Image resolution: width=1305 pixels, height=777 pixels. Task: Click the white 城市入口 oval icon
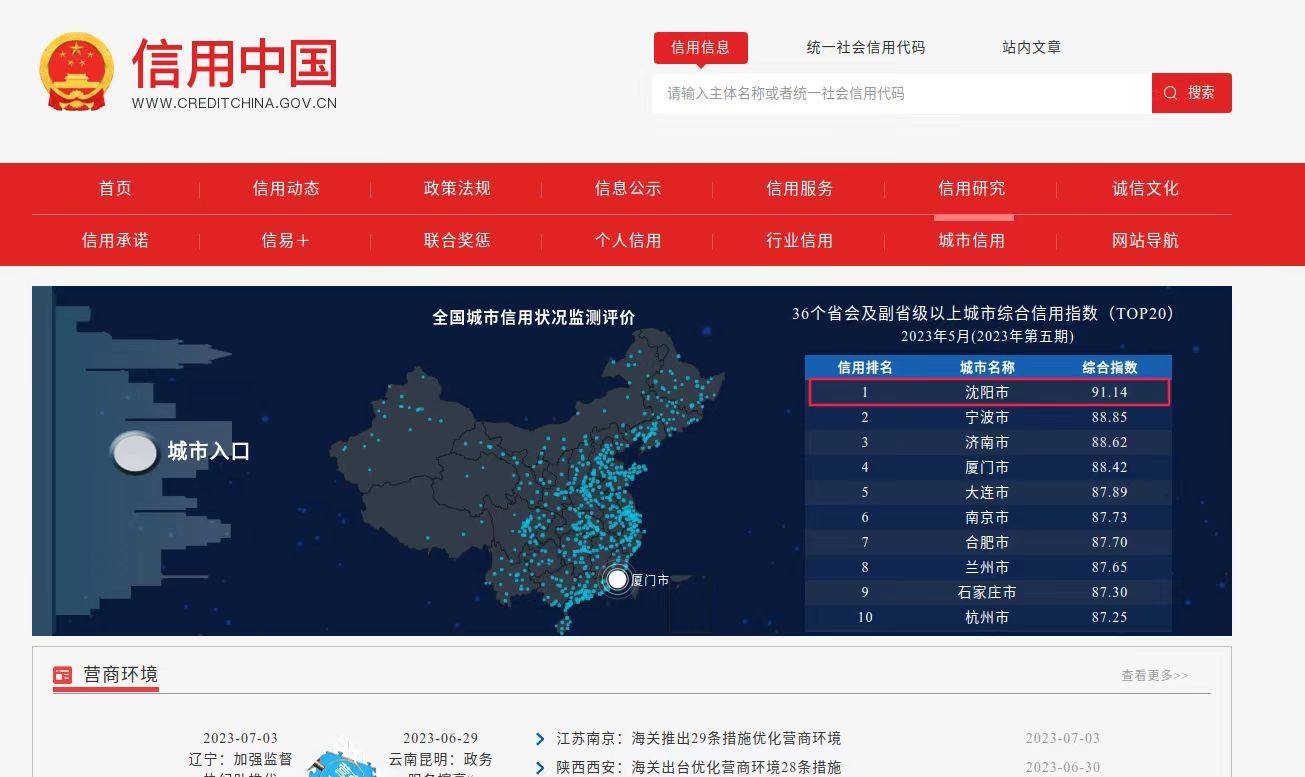tap(134, 452)
